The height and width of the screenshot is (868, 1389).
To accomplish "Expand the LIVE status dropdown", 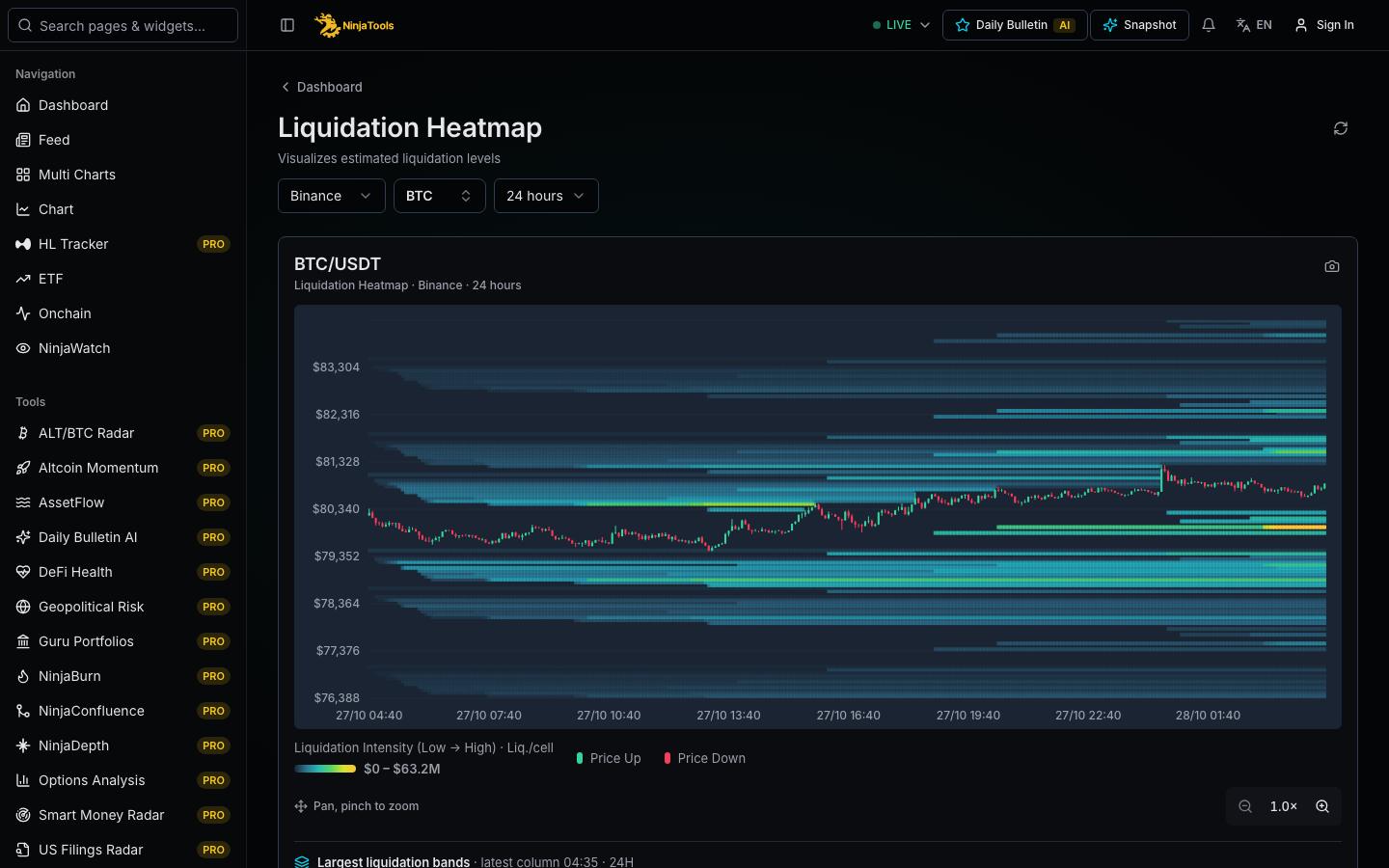I will click(x=901, y=25).
